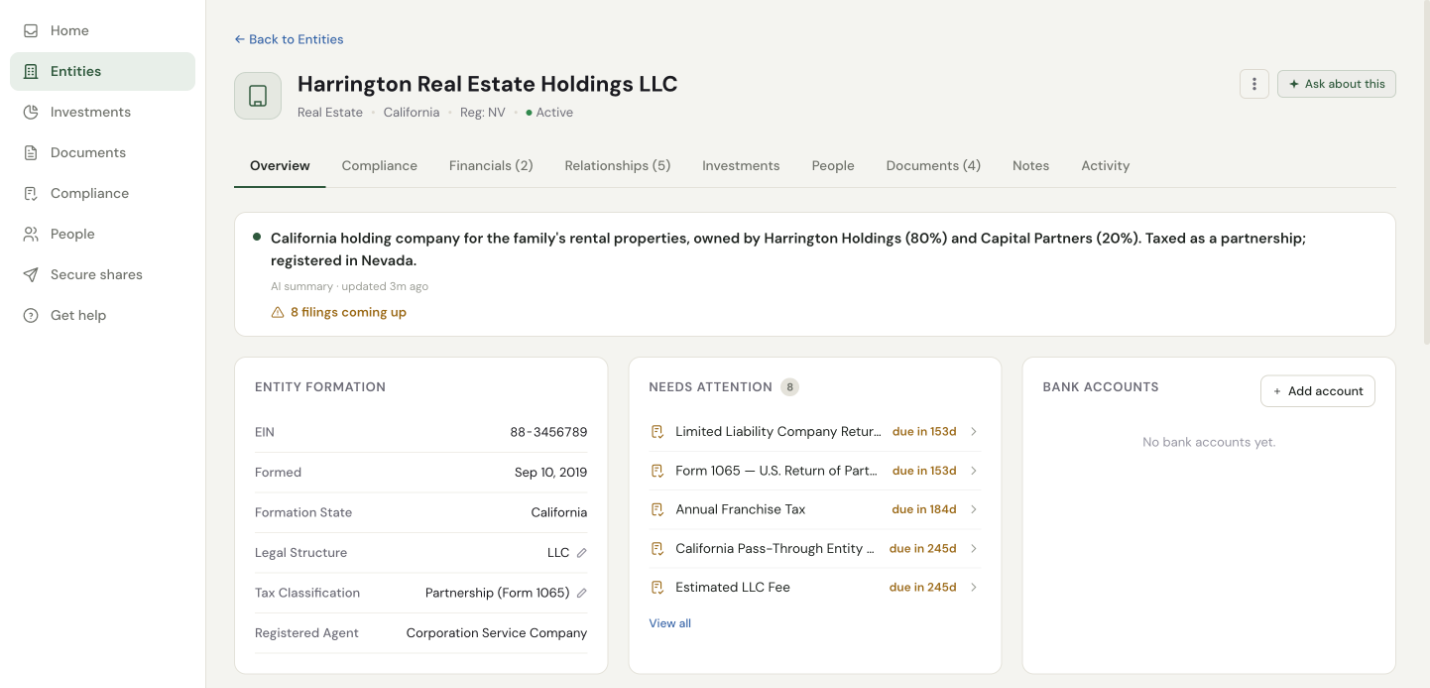The height and width of the screenshot is (688, 1430).
Task: Click the Formation State value California
Action: point(559,512)
